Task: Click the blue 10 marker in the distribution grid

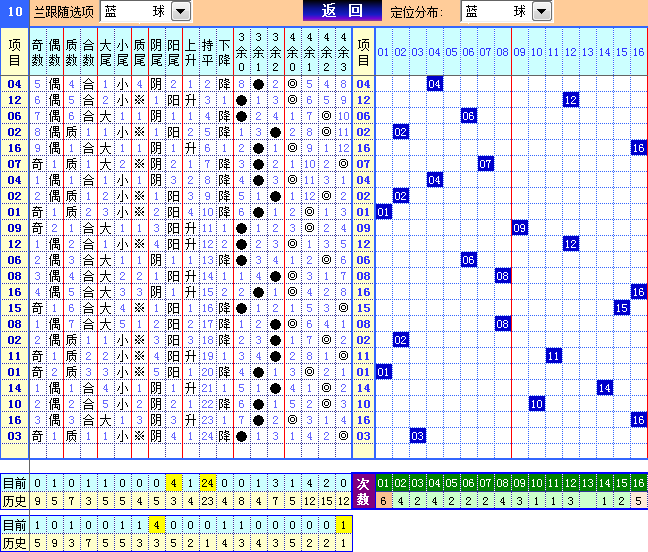Action: (536, 404)
